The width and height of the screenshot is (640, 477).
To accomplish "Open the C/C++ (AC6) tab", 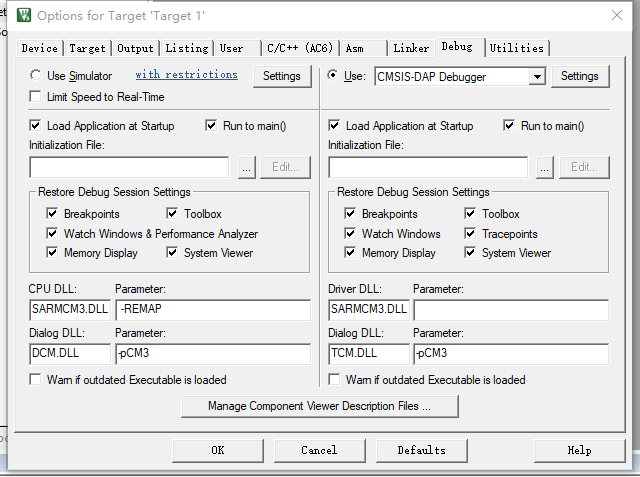I will point(300,48).
